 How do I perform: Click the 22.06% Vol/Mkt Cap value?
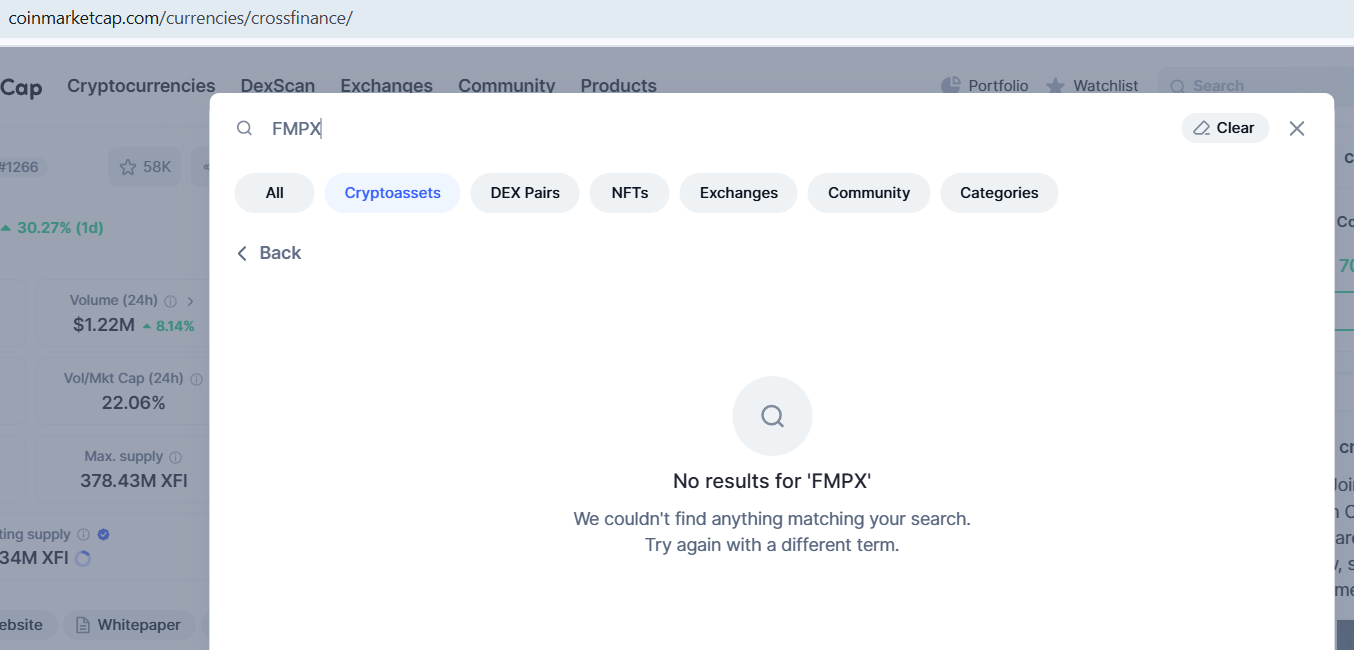[133, 403]
